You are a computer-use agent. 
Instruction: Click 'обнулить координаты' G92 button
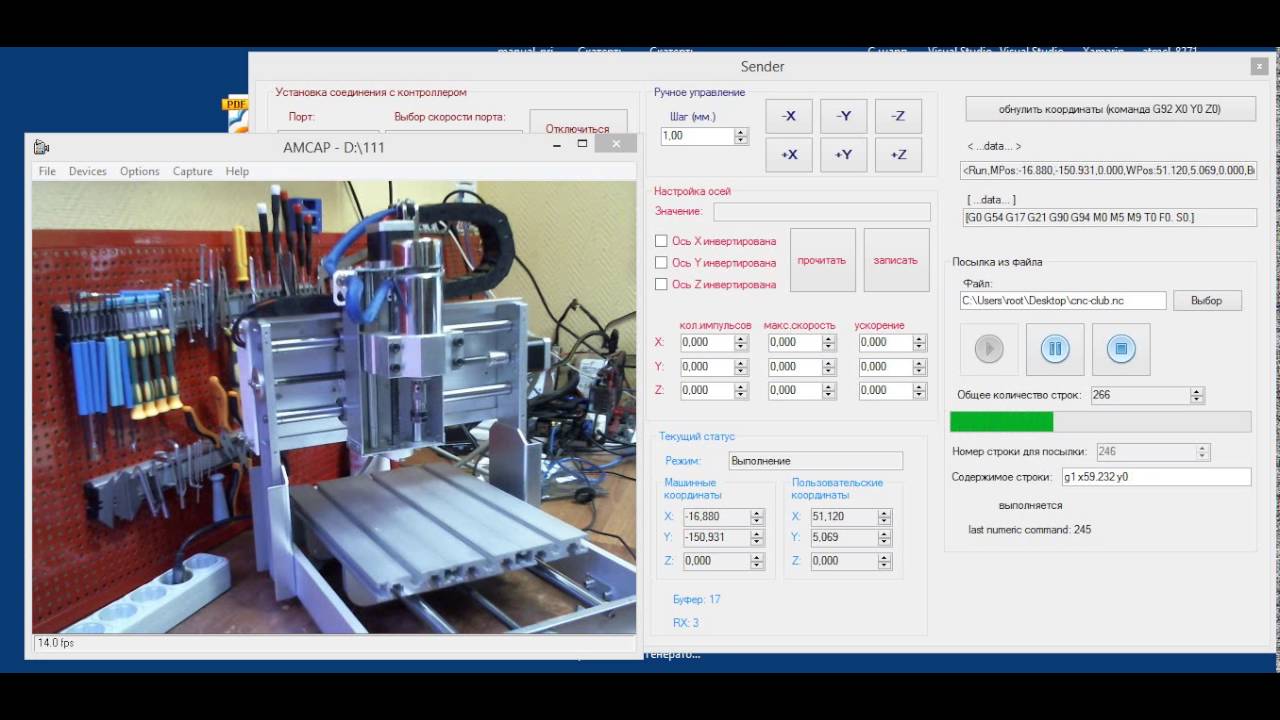1110,109
